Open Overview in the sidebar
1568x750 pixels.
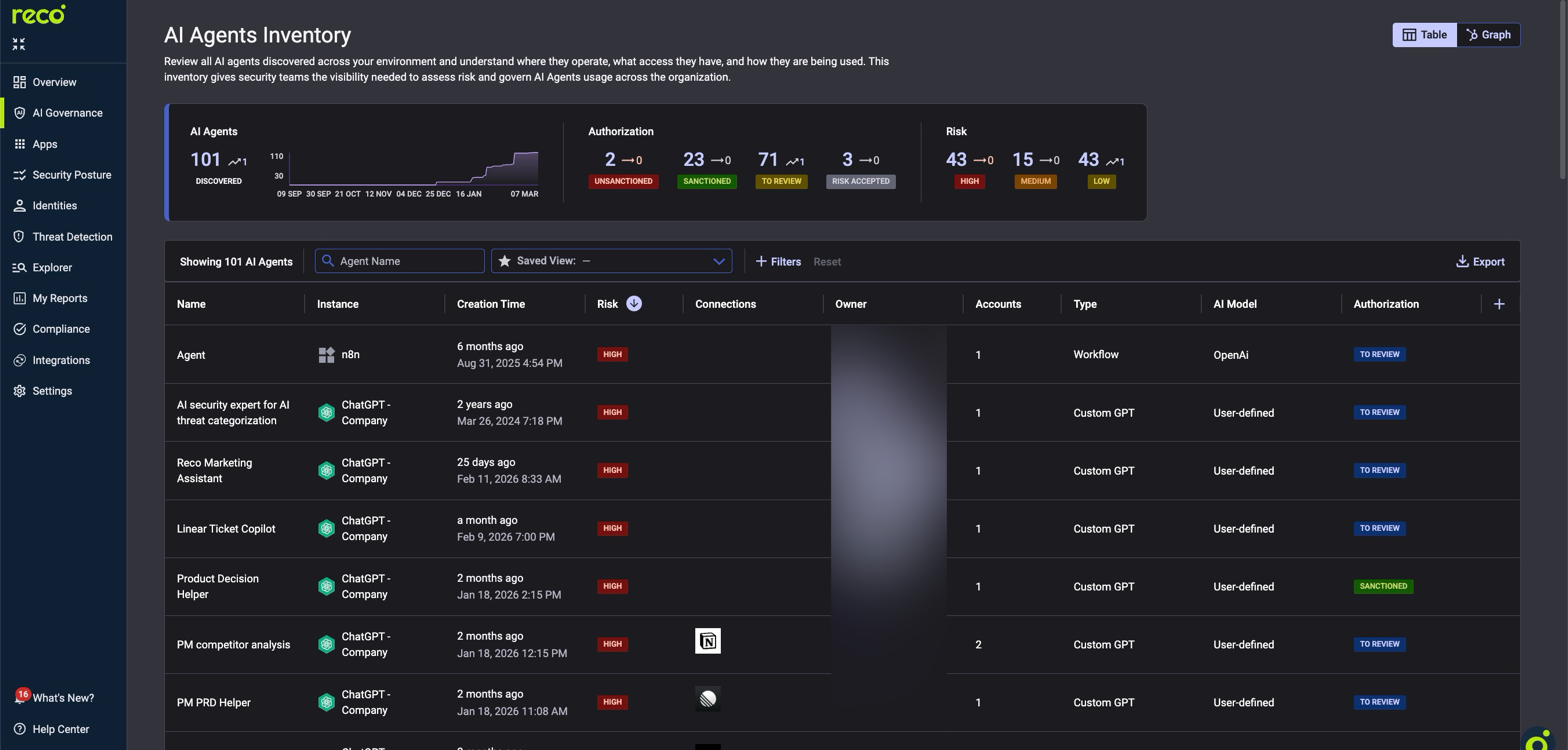54,82
